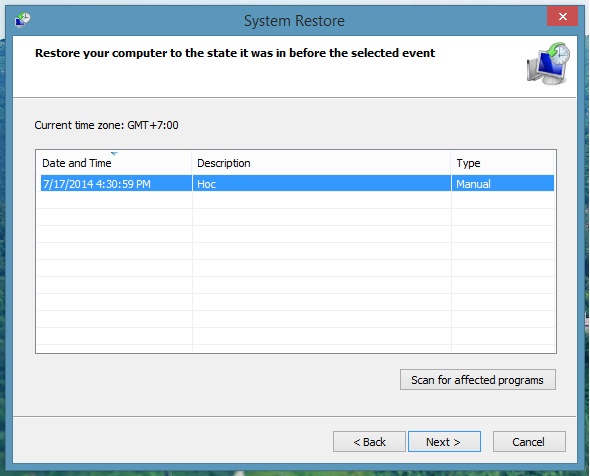Screen dimensions: 590x476
Task: Click the System Restore title text
Action: click(294, 21)
